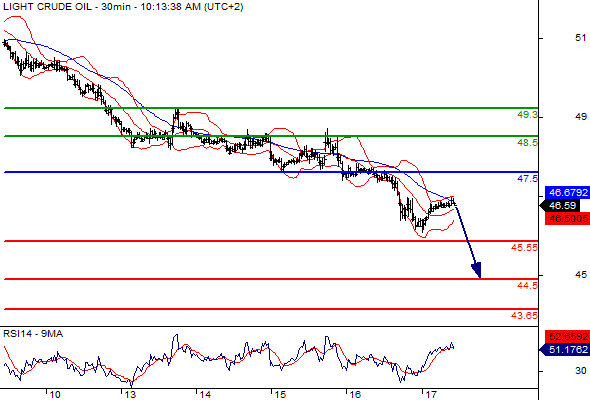This screenshot has height=400, width=590.
Task: Click the 51 price axis label
Action: click(x=581, y=38)
